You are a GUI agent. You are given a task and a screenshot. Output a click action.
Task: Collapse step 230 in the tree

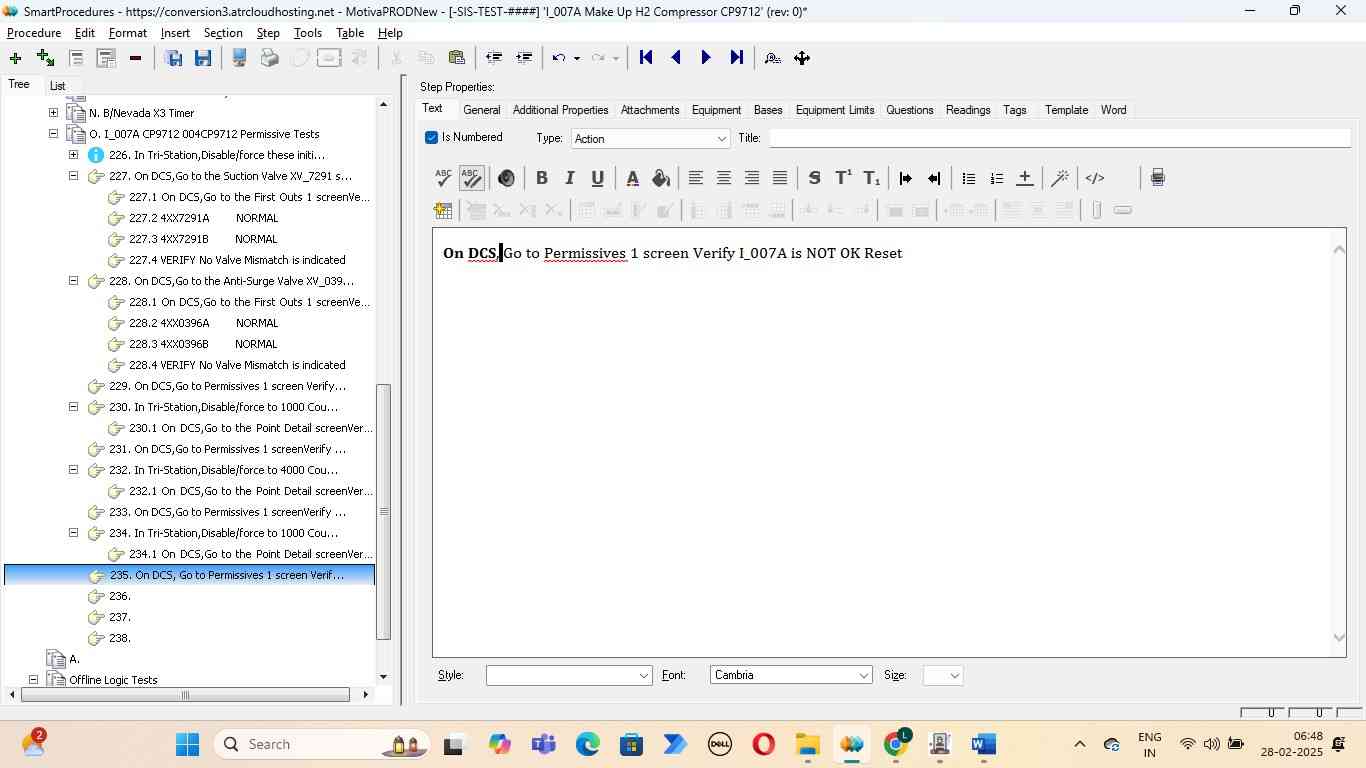click(x=73, y=407)
